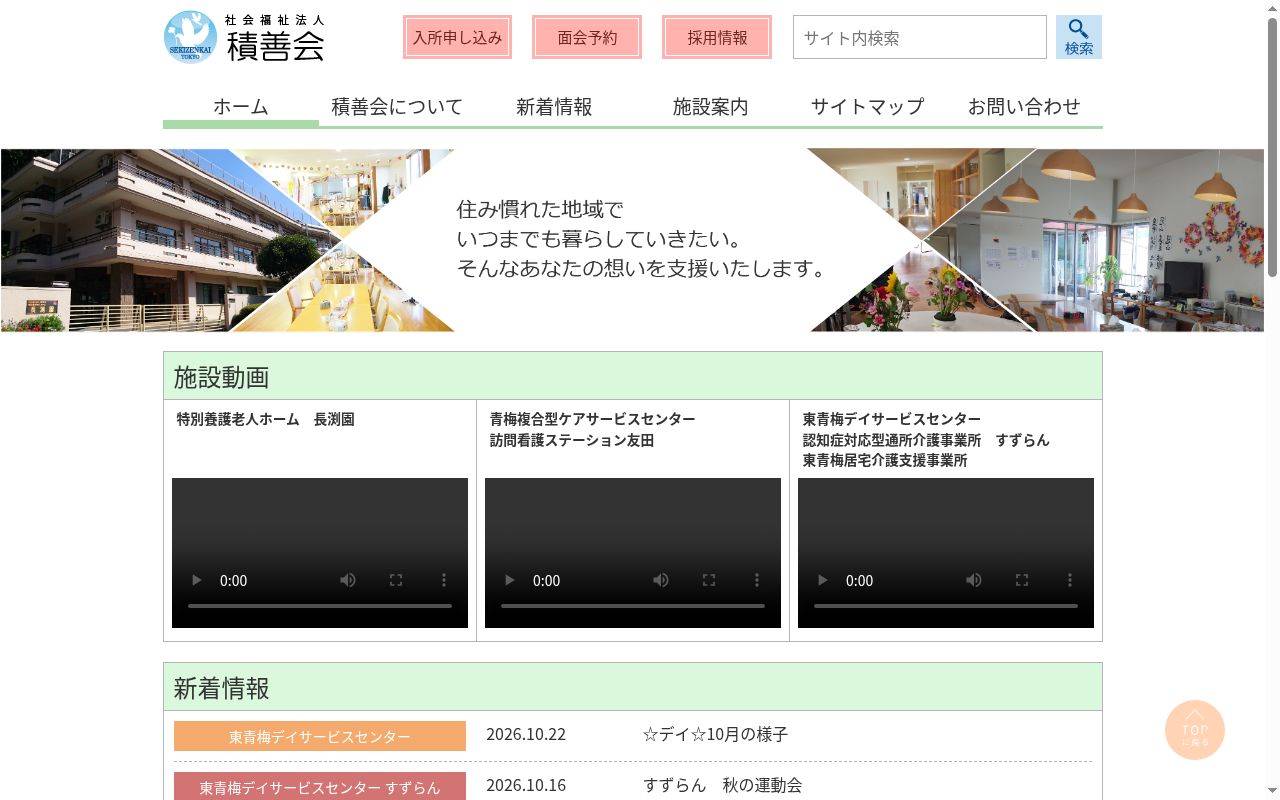Open more options on 訪問看護ステーション友田 video
Viewport: 1280px width, 800px height.
(x=757, y=580)
